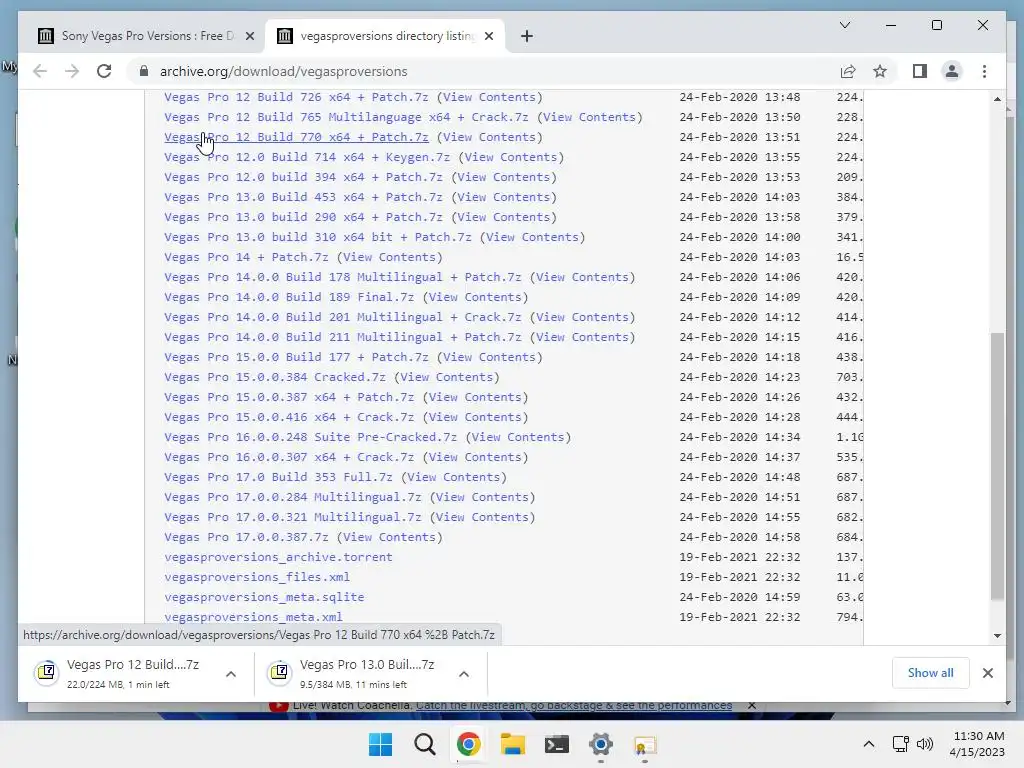Image resolution: width=1024 pixels, height=768 pixels.
Task: Open vegasproversions_archive.torrent
Action: (278, 557)
